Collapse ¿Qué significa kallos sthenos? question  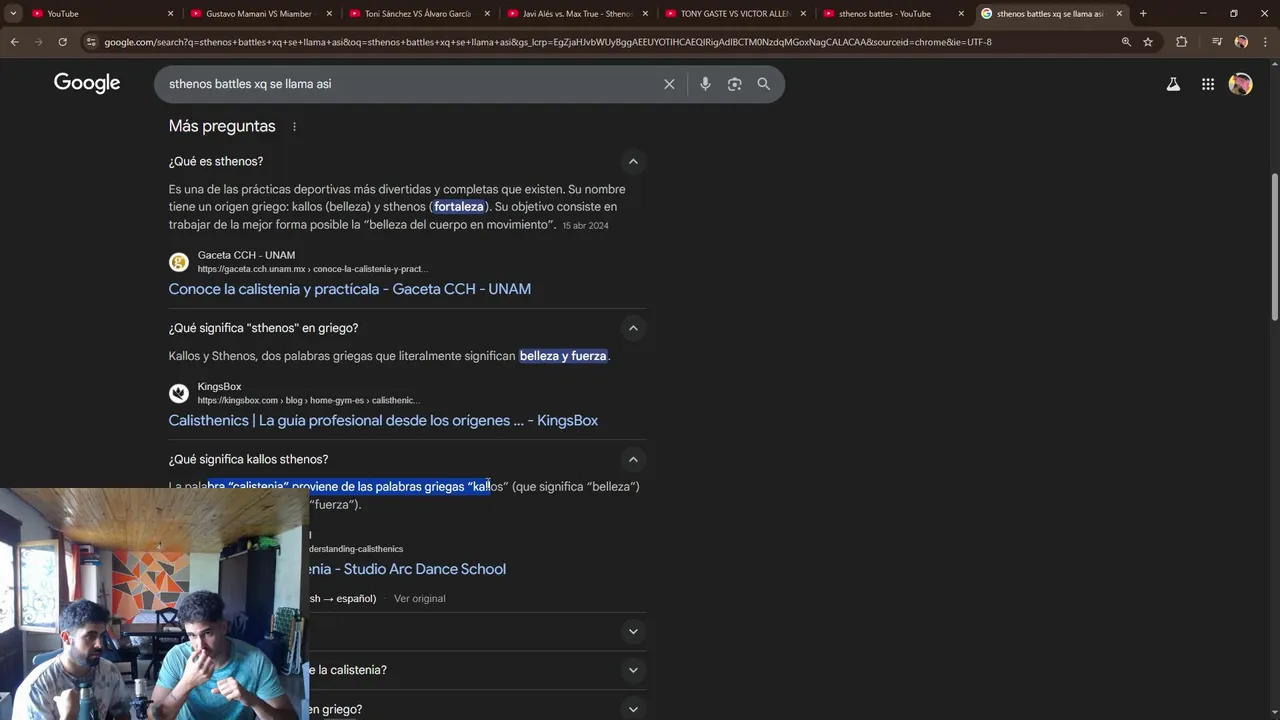tap(633, 459)
